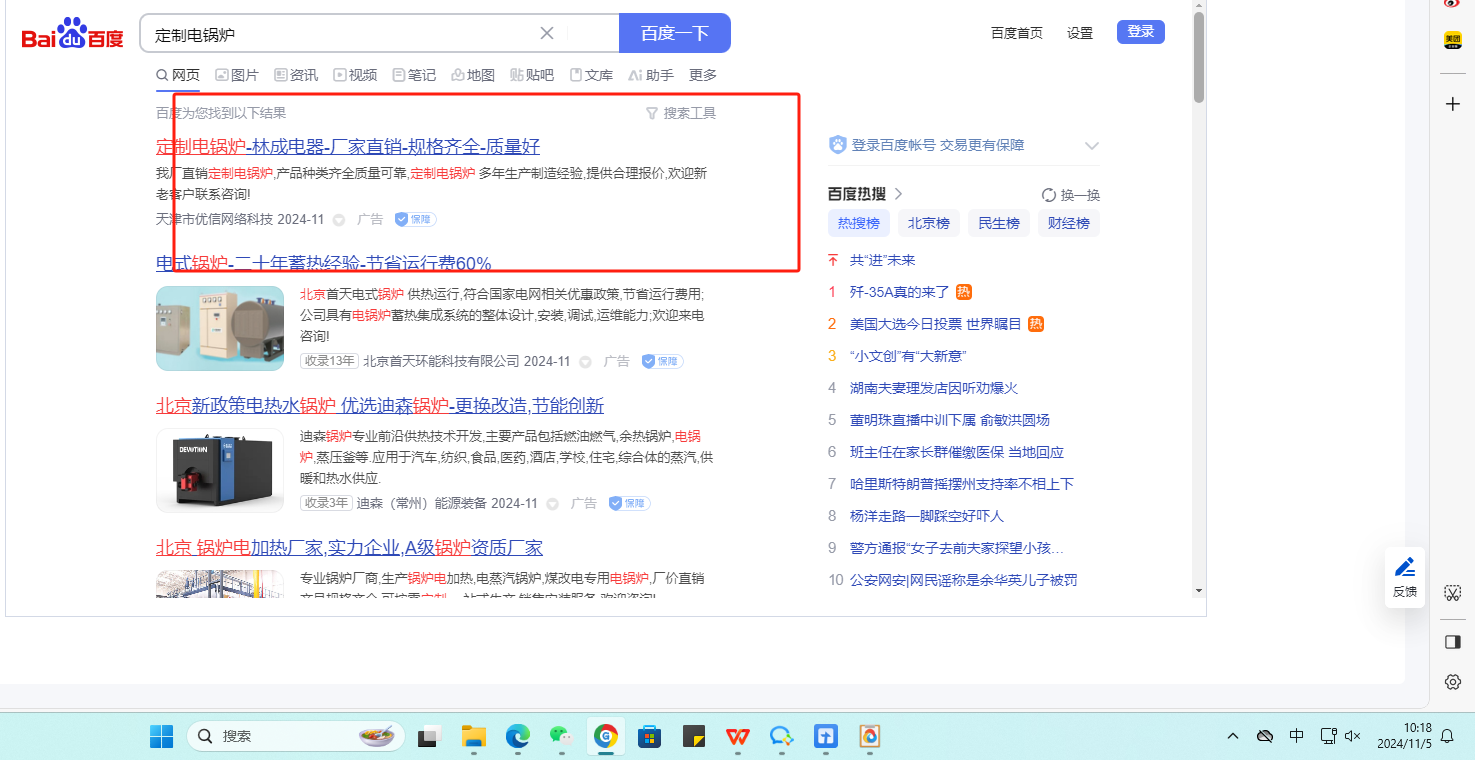Click the Baidu logo
The height and width of the screenshot is (760, 1475).
[73, 35]
